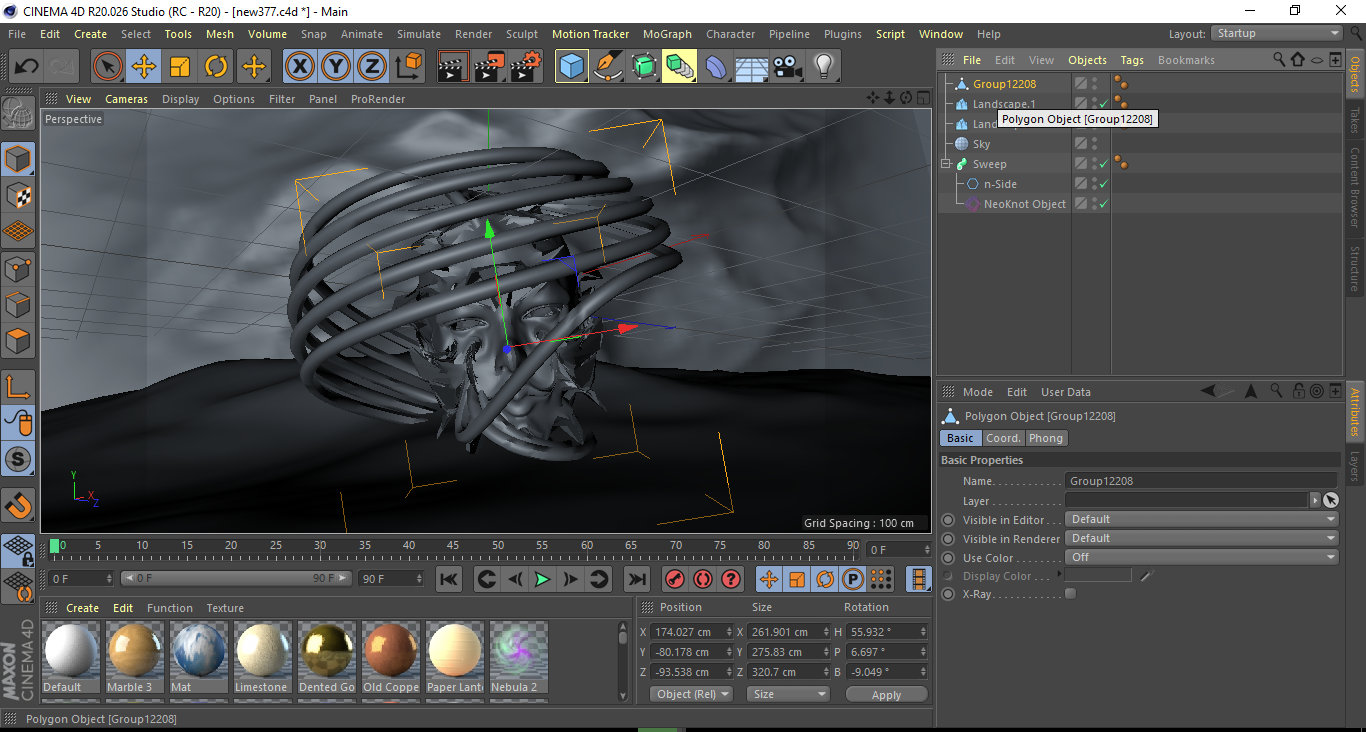The height and width of the screenshot is (732, 1366).
Task: Click the Display Color swatch
Action: (1098, 576)
